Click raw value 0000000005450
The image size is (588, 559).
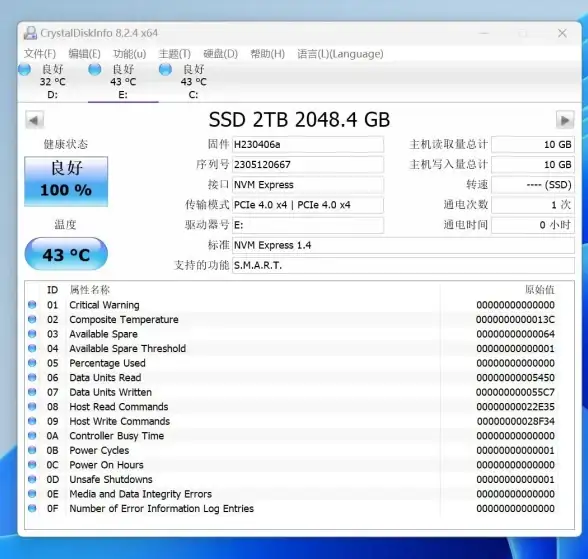515,378
